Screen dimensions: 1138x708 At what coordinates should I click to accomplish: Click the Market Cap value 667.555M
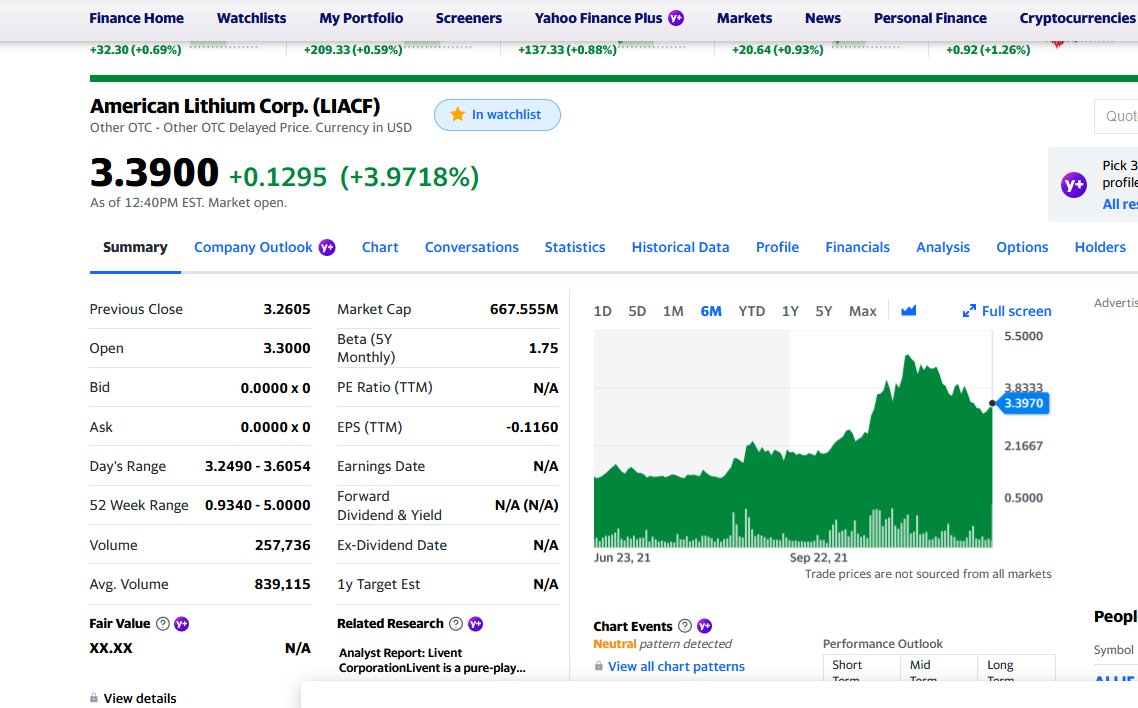[x=524, y=309]
